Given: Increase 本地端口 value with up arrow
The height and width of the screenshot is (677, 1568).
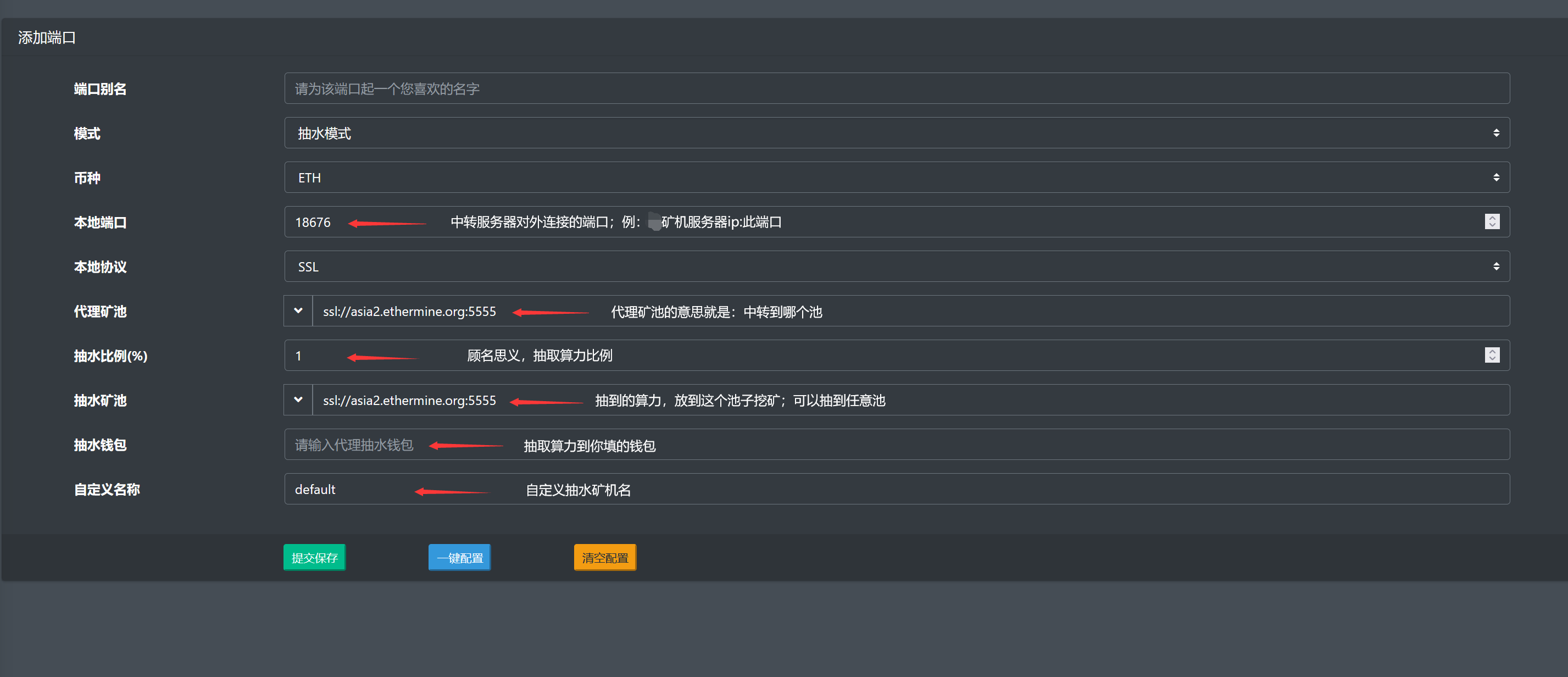Looking at the screenshot, I should click(1492, 218).
